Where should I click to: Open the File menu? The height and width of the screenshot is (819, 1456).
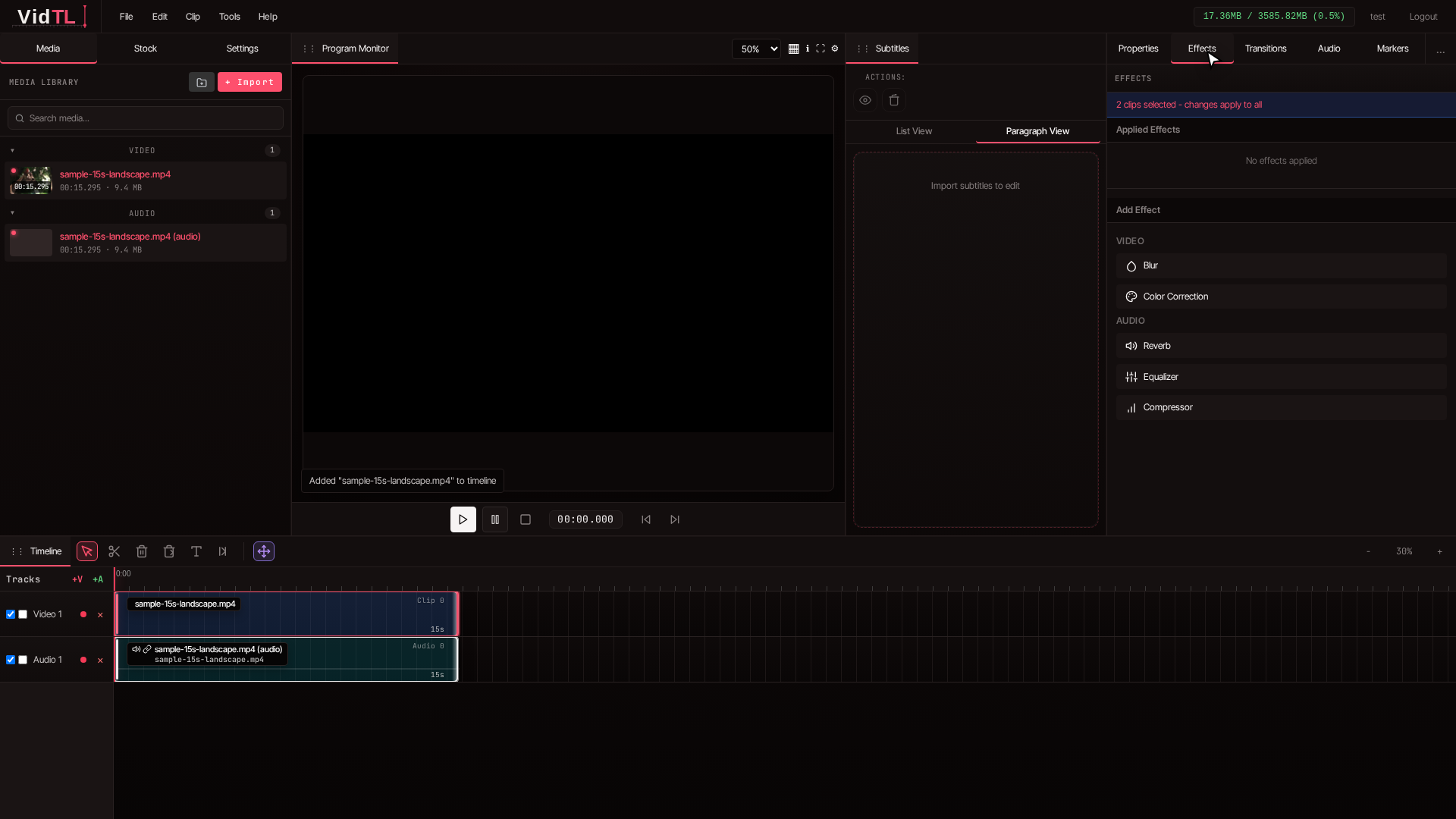[x=127, y=17]
